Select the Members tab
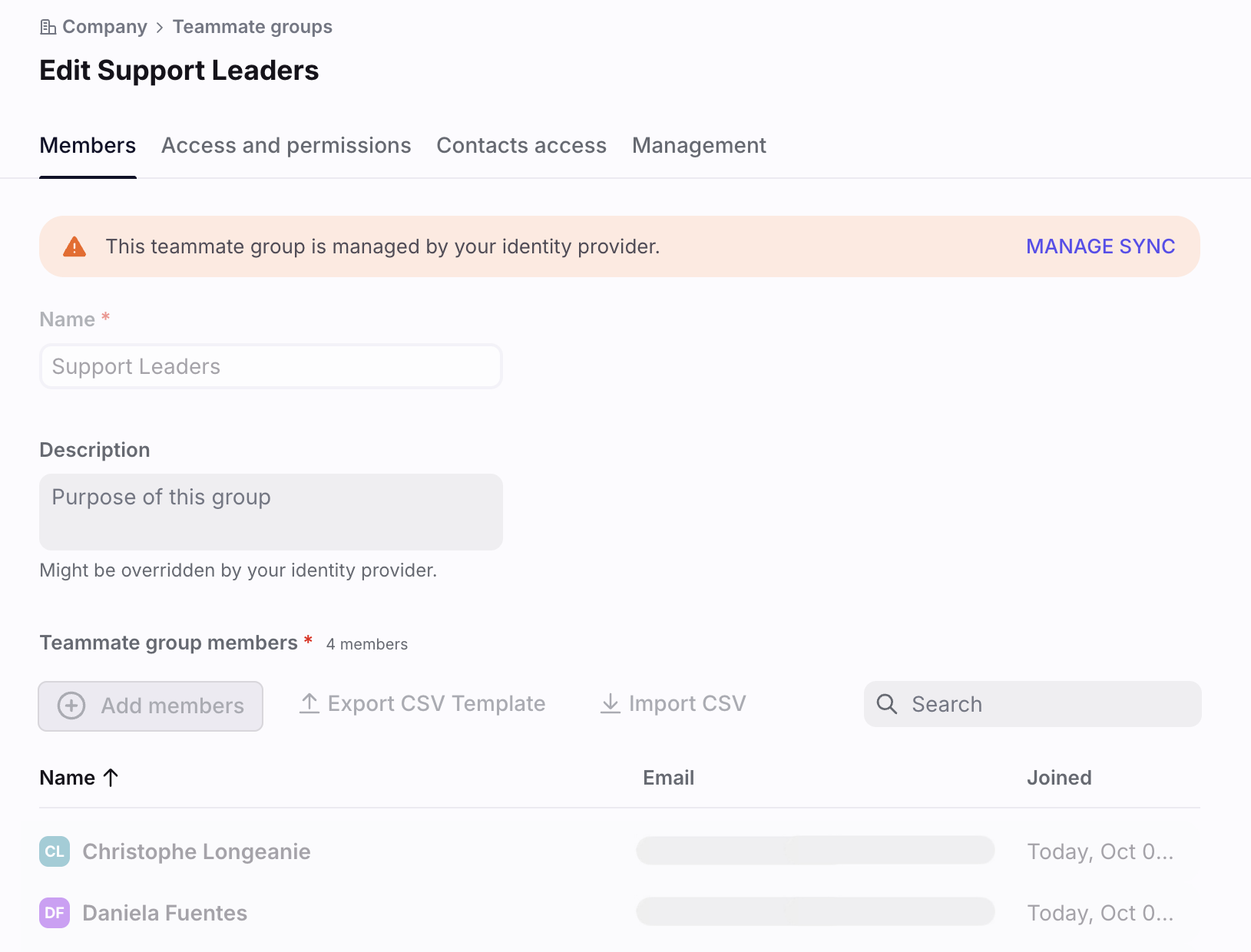Viewport: 1251px width, 952px height. (x=88, y=146)
